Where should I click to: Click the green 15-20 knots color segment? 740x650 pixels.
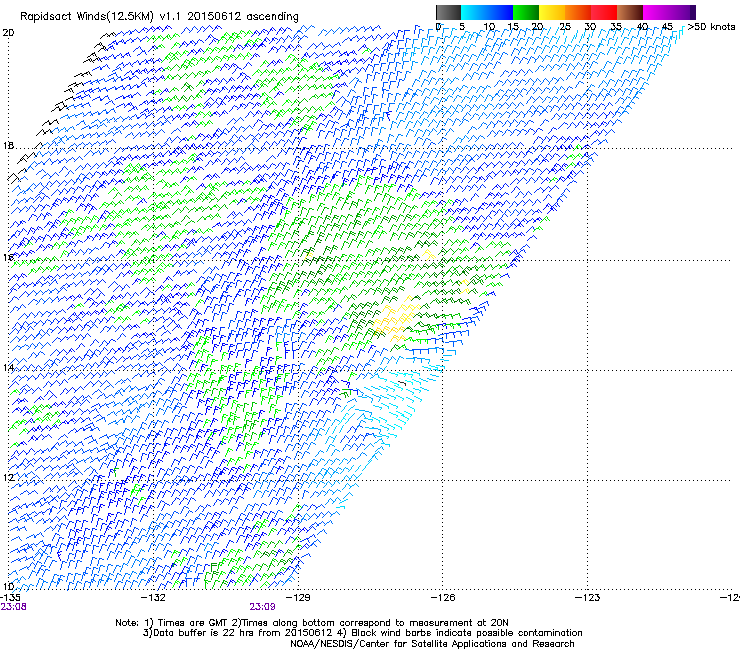click(x=526, y=12)
